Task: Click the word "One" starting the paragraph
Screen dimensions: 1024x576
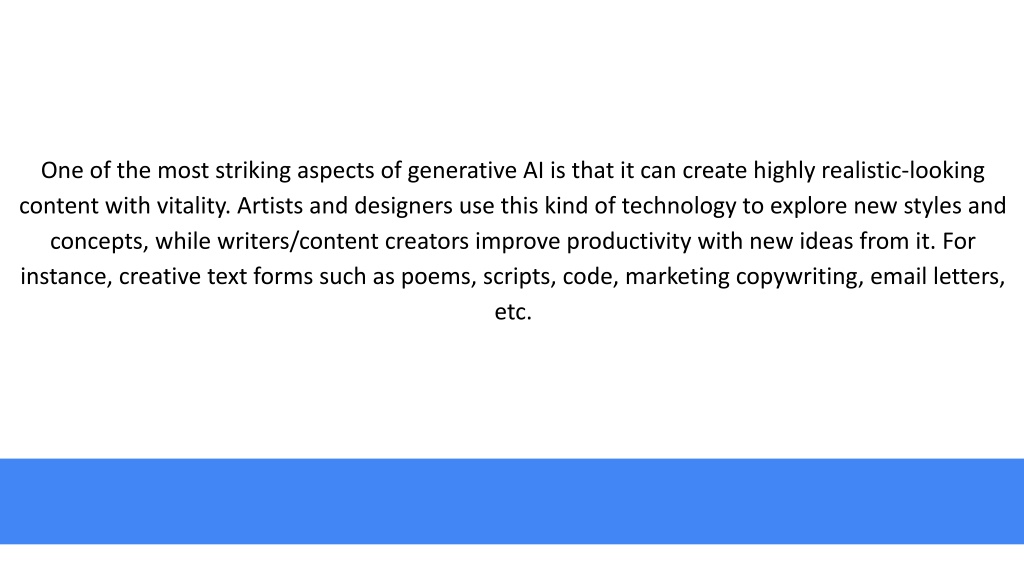Action: tap(62, 171)
